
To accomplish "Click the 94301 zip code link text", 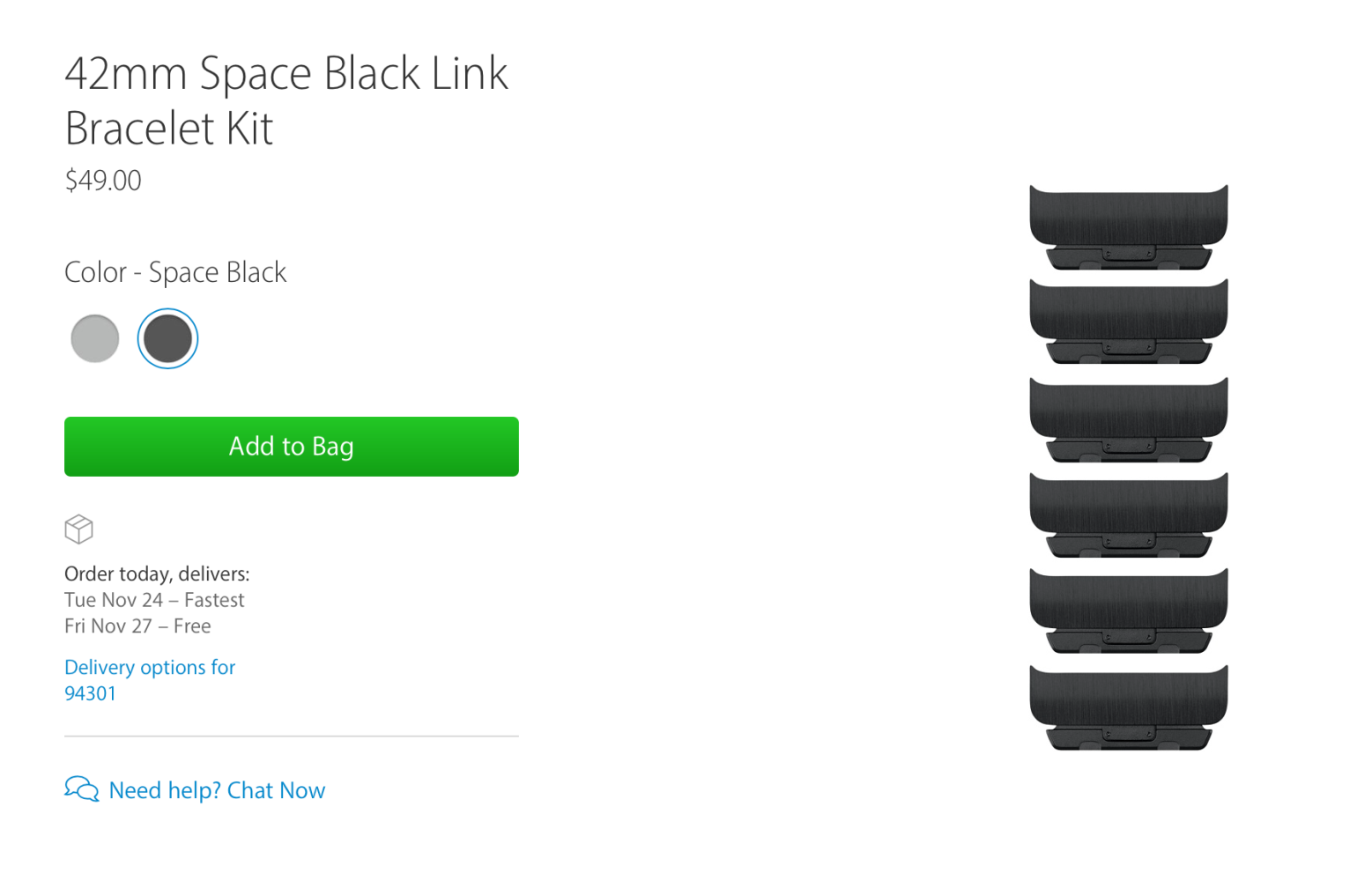I will [90, 693].
